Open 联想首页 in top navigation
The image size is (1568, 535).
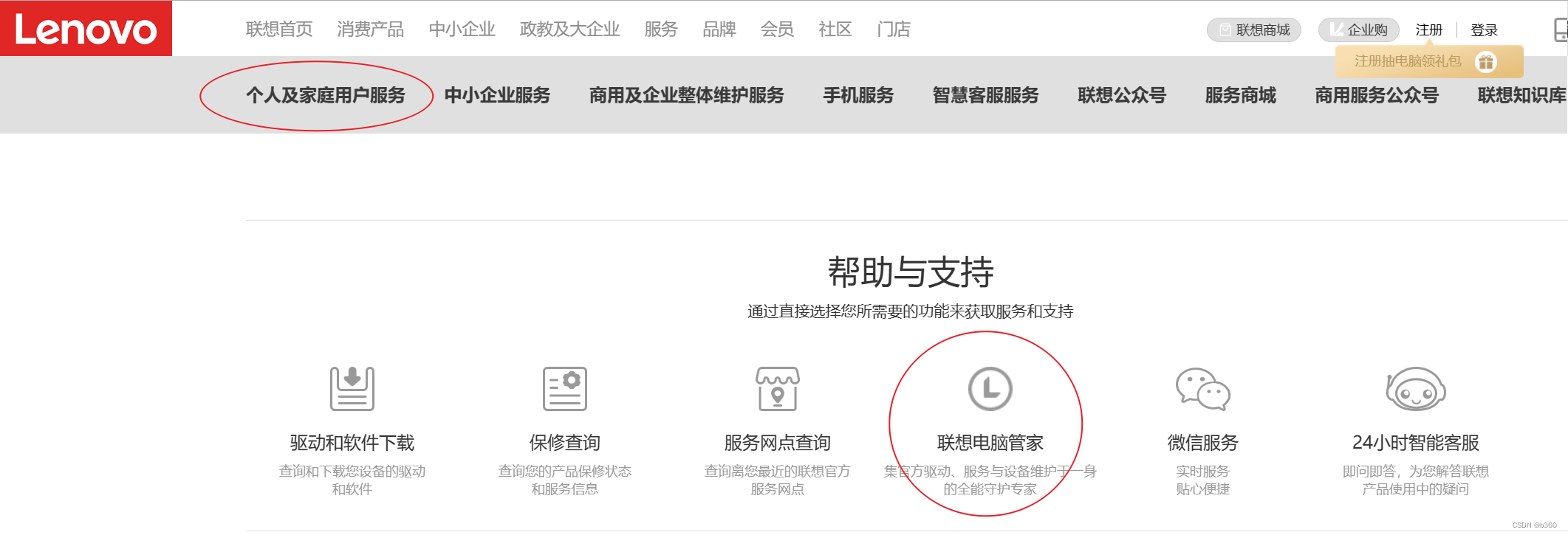[x=279, y=29]
